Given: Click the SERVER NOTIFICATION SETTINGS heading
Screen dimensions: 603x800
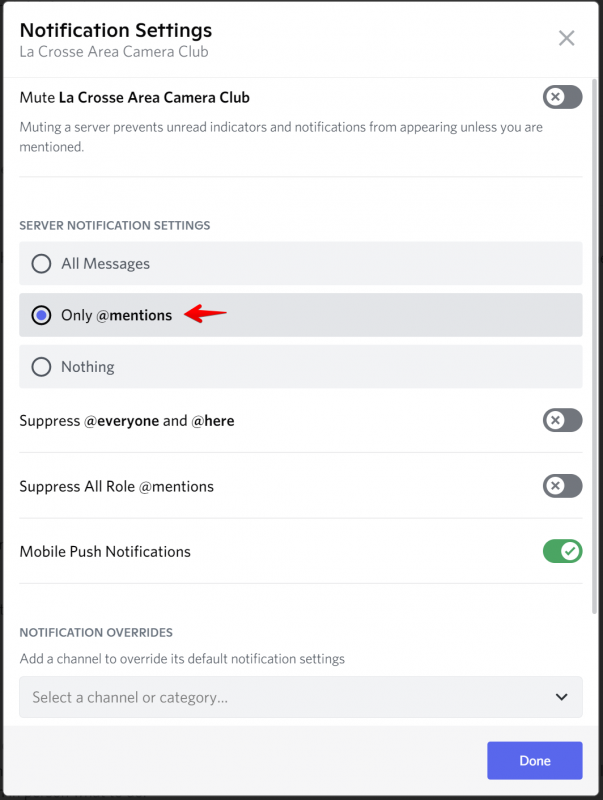Looking at the screenshot, I should tap(114, 225).
